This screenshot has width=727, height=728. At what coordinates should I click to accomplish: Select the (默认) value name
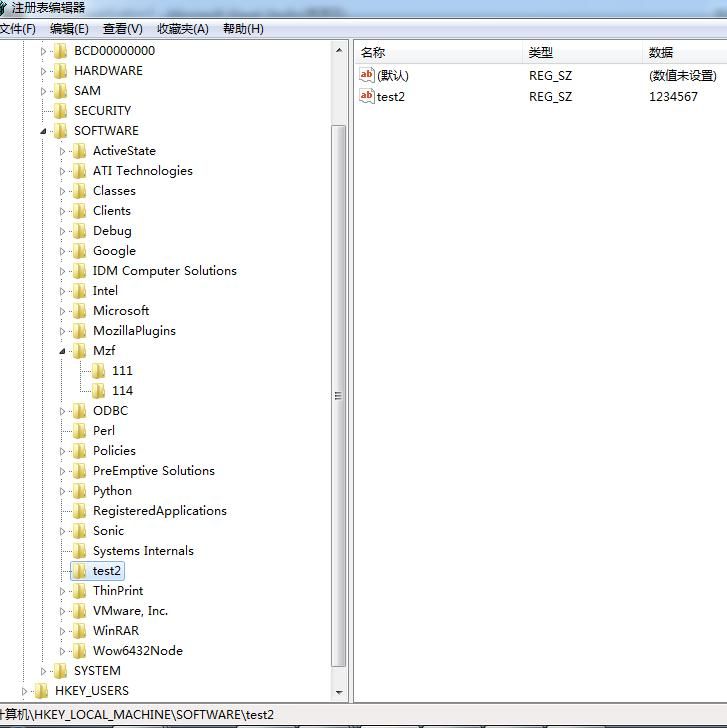pos(393,75)
